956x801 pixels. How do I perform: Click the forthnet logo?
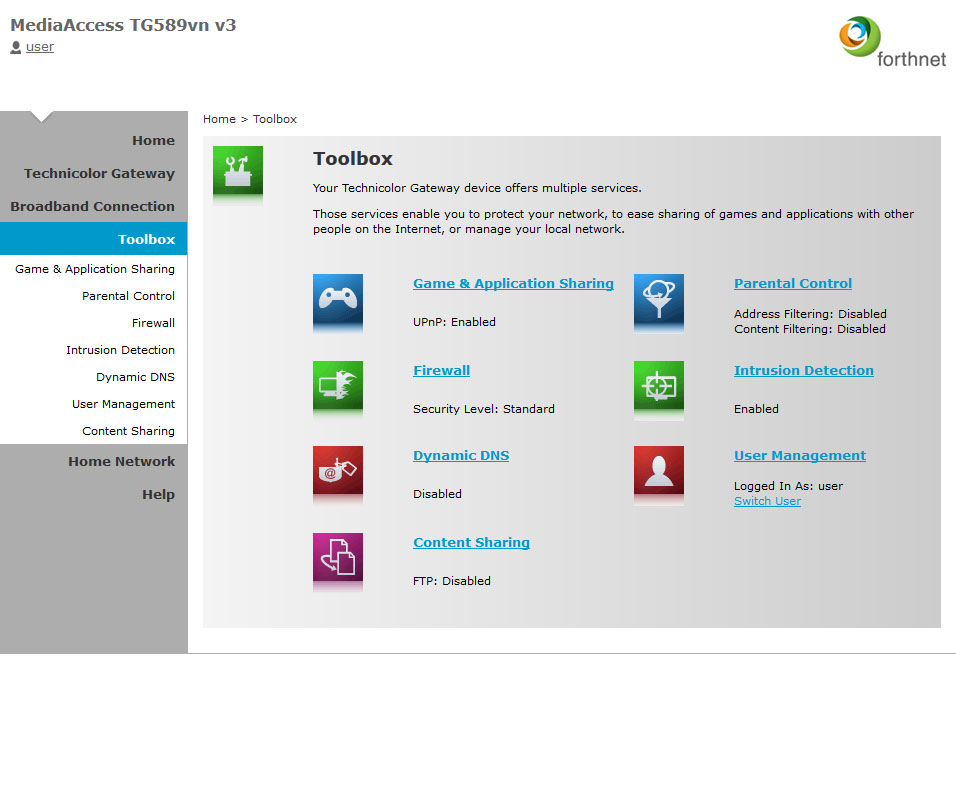tap(892, 41)
